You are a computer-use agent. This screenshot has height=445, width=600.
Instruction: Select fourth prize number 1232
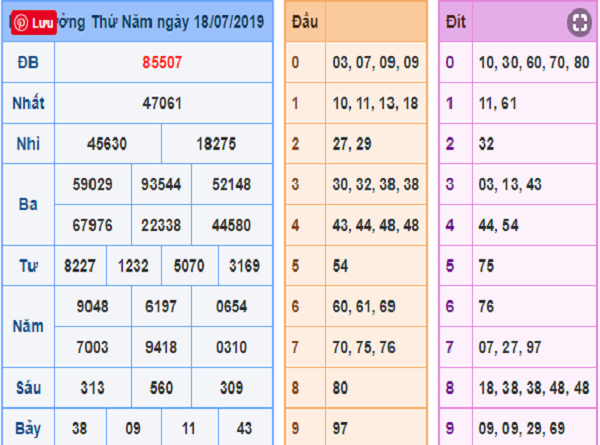[x=133, y=266]
